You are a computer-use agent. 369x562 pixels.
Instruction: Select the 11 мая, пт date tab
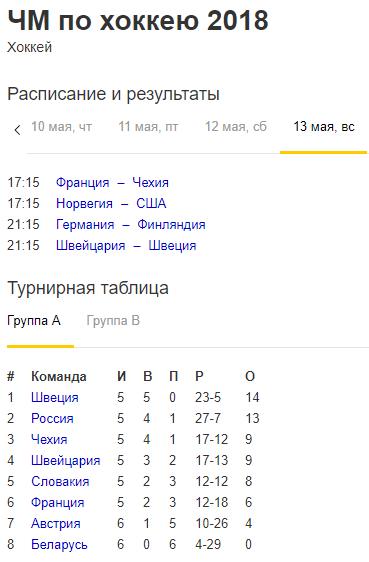pos(148,127)
